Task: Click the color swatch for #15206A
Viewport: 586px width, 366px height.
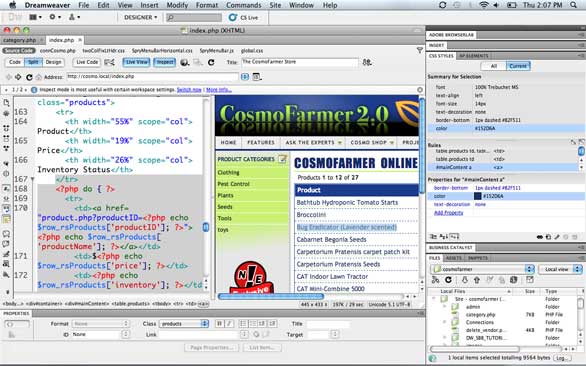Action: (x=478, y=196)
